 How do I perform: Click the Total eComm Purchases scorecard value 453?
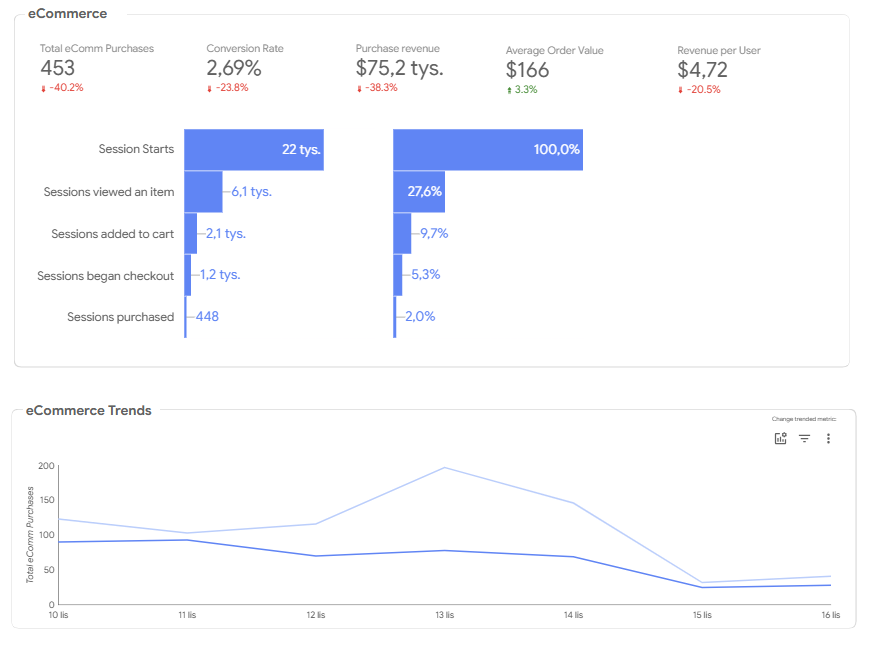(58, 68)
